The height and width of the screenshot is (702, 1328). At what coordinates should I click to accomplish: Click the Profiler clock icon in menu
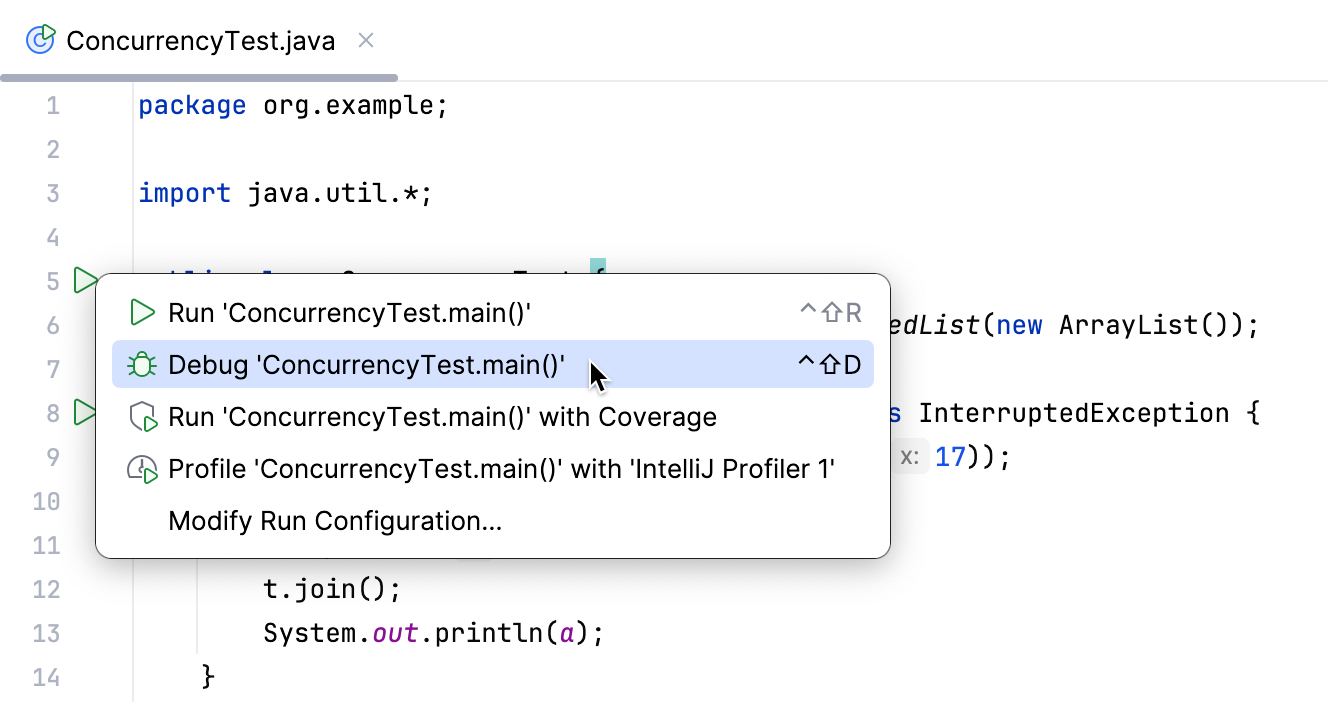click(x=143, y=469)
